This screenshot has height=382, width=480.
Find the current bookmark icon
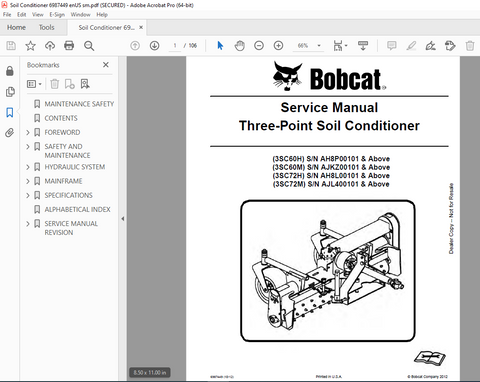tap(85, 84)
